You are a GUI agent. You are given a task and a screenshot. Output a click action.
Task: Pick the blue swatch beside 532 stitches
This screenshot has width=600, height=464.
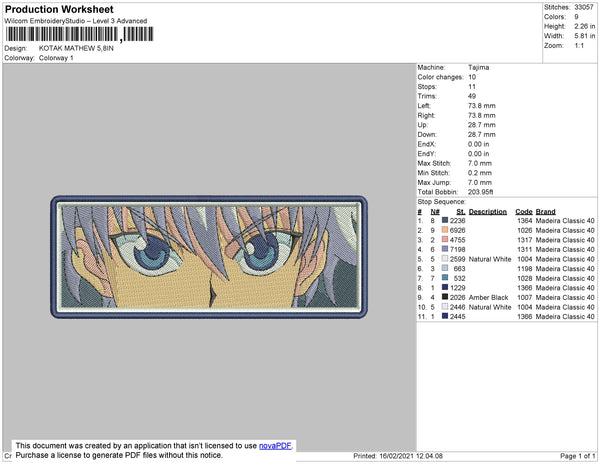click(445, 278)
